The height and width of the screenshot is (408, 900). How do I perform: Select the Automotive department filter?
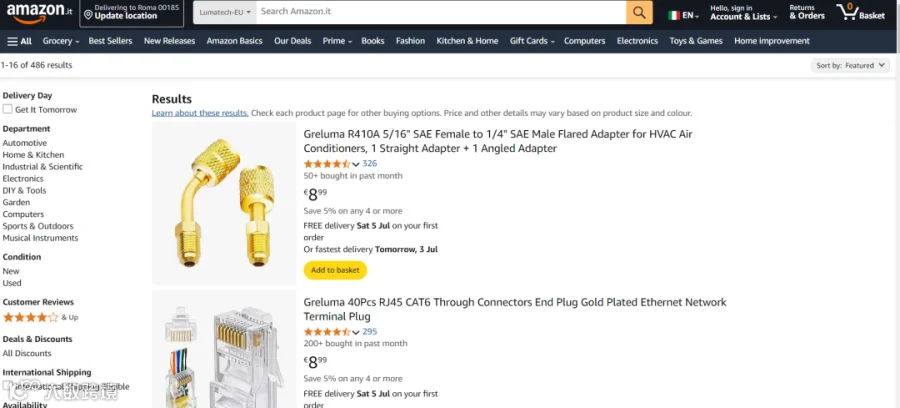pyautogui.click(x=25, y=143)
